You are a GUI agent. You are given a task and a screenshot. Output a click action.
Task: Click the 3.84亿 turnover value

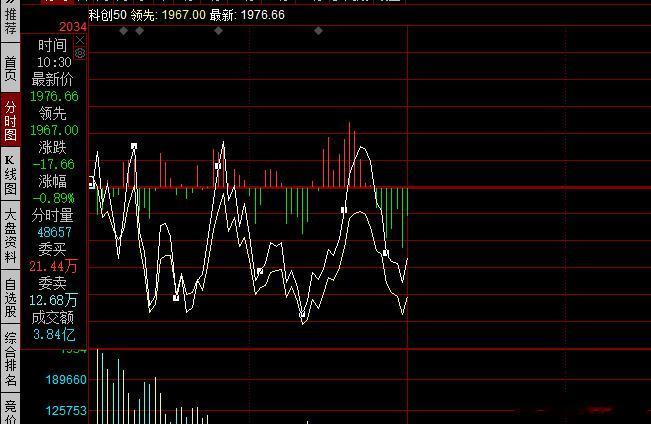pyautogui.click(x=54, y=334)
